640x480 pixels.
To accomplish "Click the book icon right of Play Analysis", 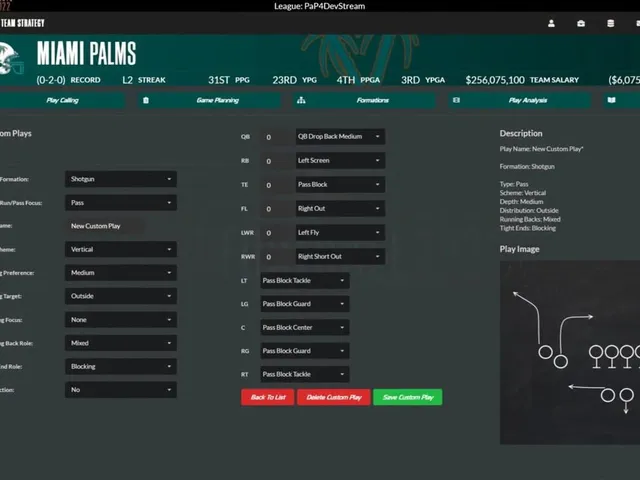I will (x=611, y=100).
